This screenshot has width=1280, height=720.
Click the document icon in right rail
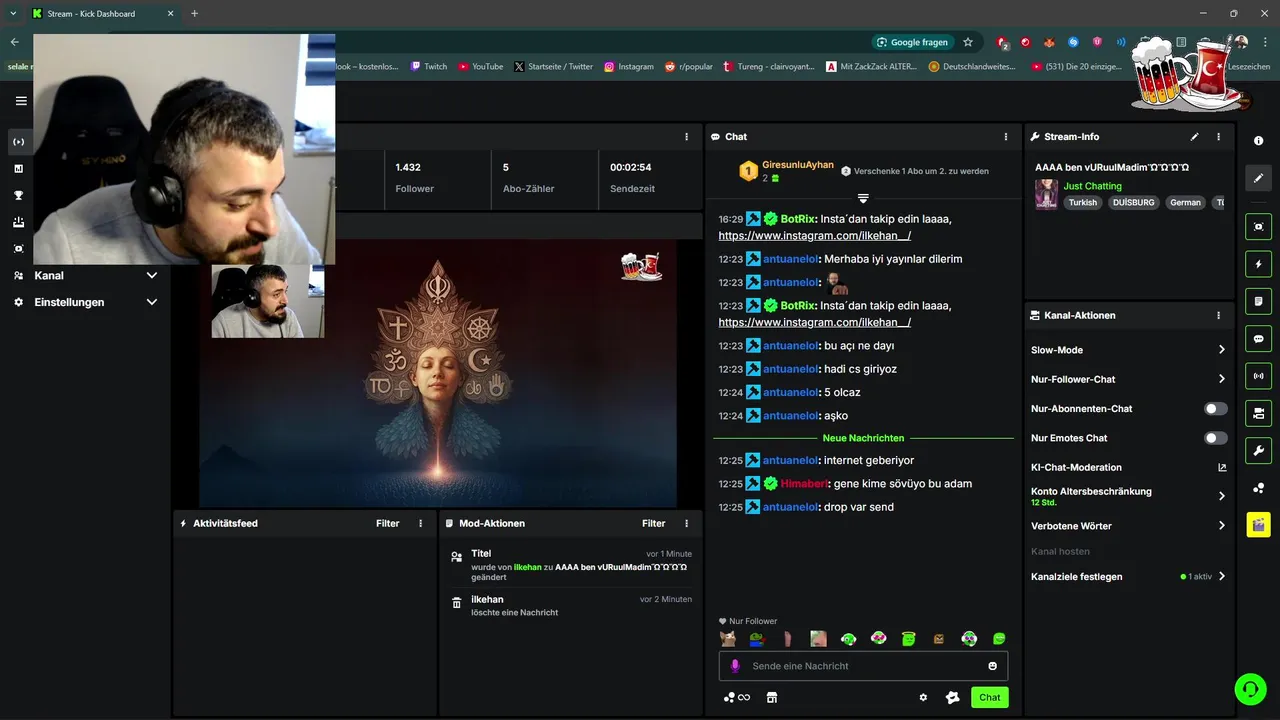click(1258, 301)
